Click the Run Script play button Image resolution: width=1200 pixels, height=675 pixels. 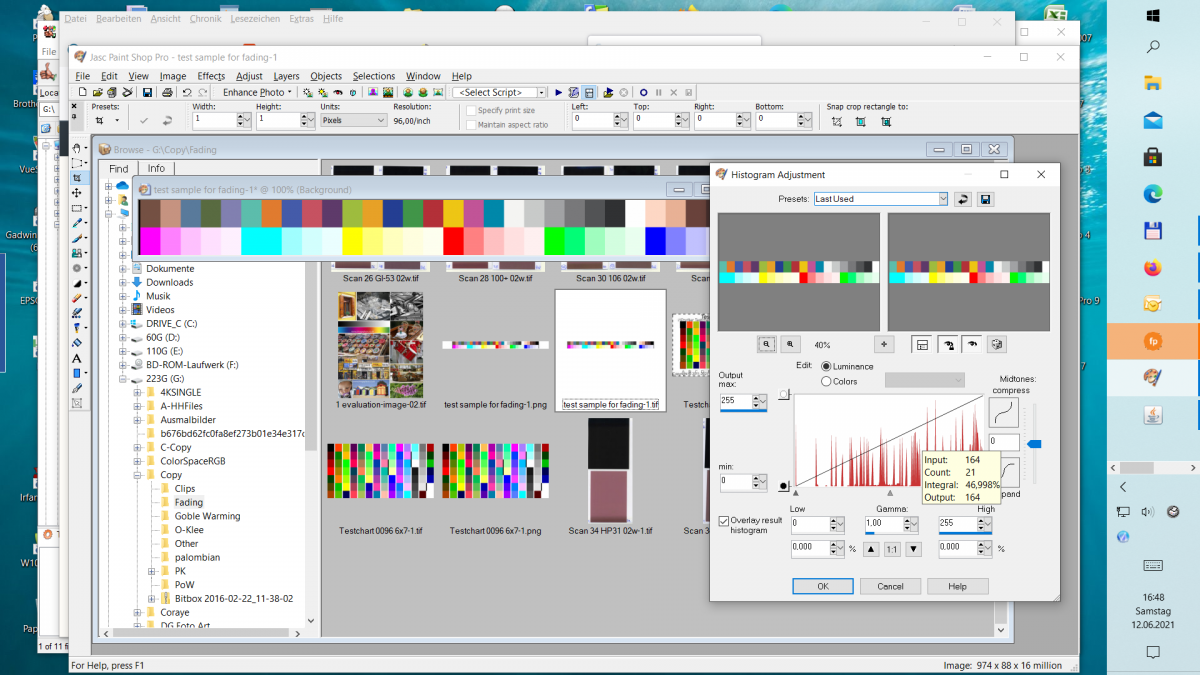[x=558, y=93]
